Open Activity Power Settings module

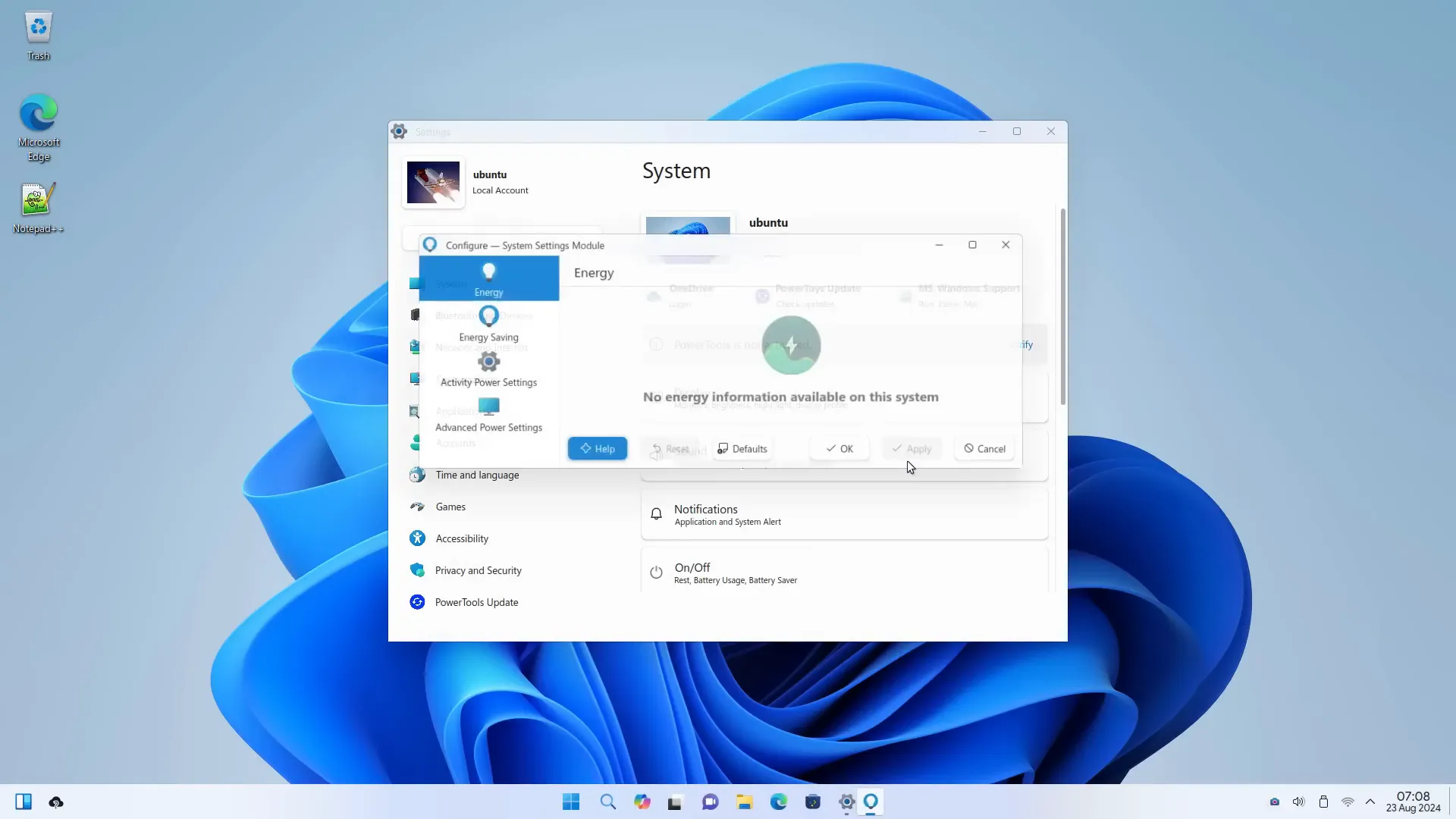489,369
